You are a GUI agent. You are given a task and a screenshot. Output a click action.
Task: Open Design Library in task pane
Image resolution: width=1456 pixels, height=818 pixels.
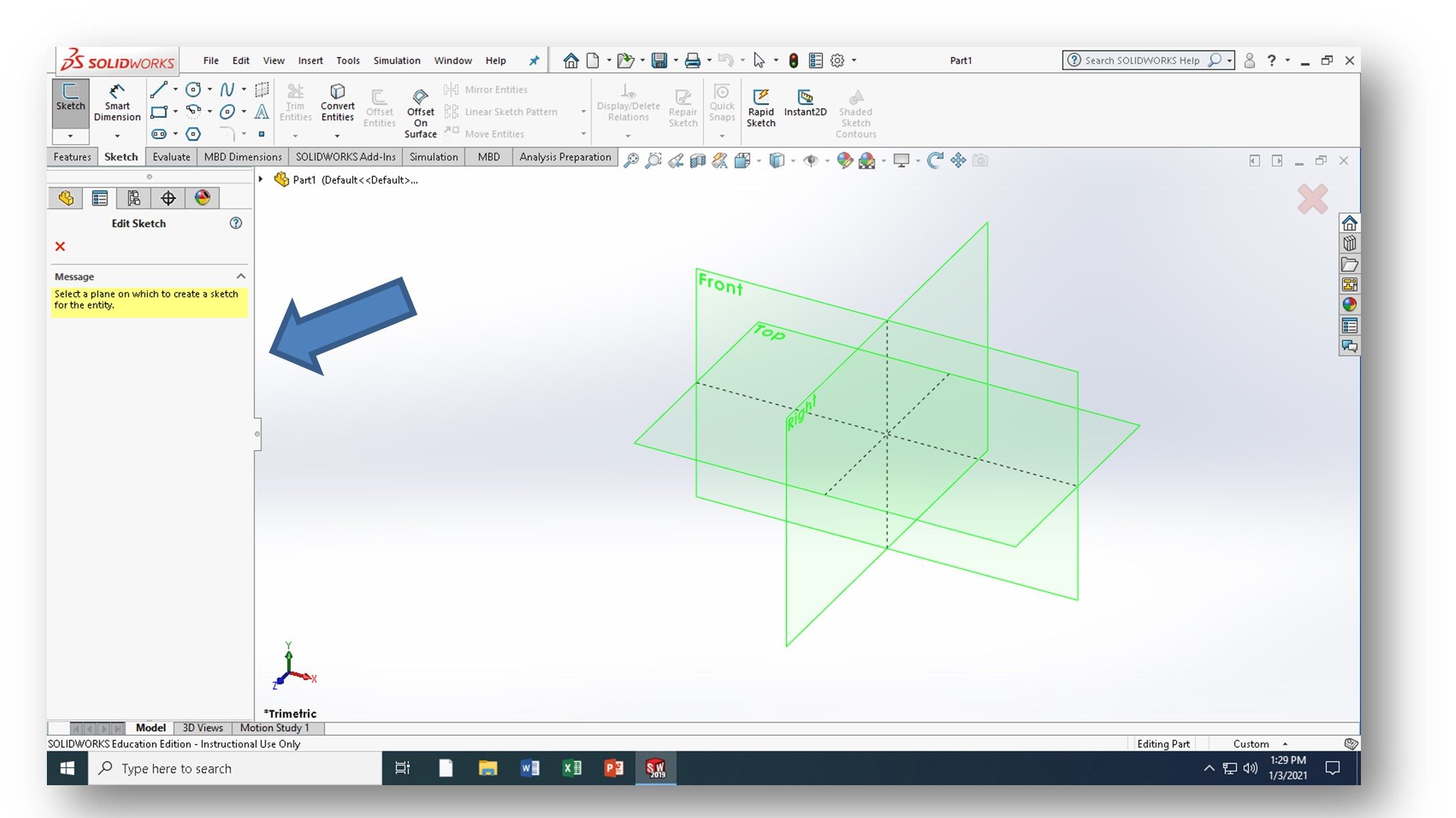pos(1350,244)
